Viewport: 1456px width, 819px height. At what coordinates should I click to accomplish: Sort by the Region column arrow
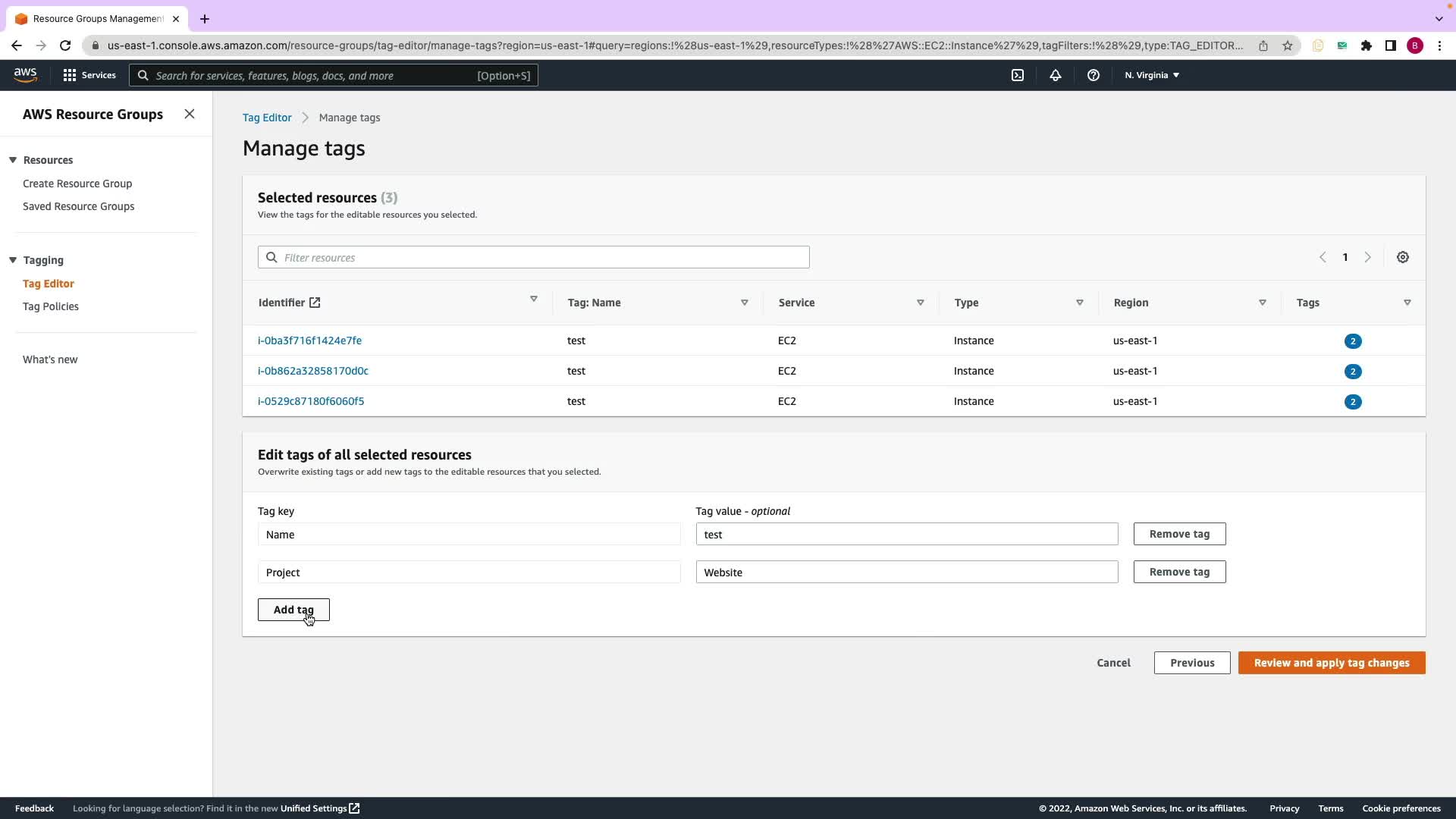[x=1262, y=303]
